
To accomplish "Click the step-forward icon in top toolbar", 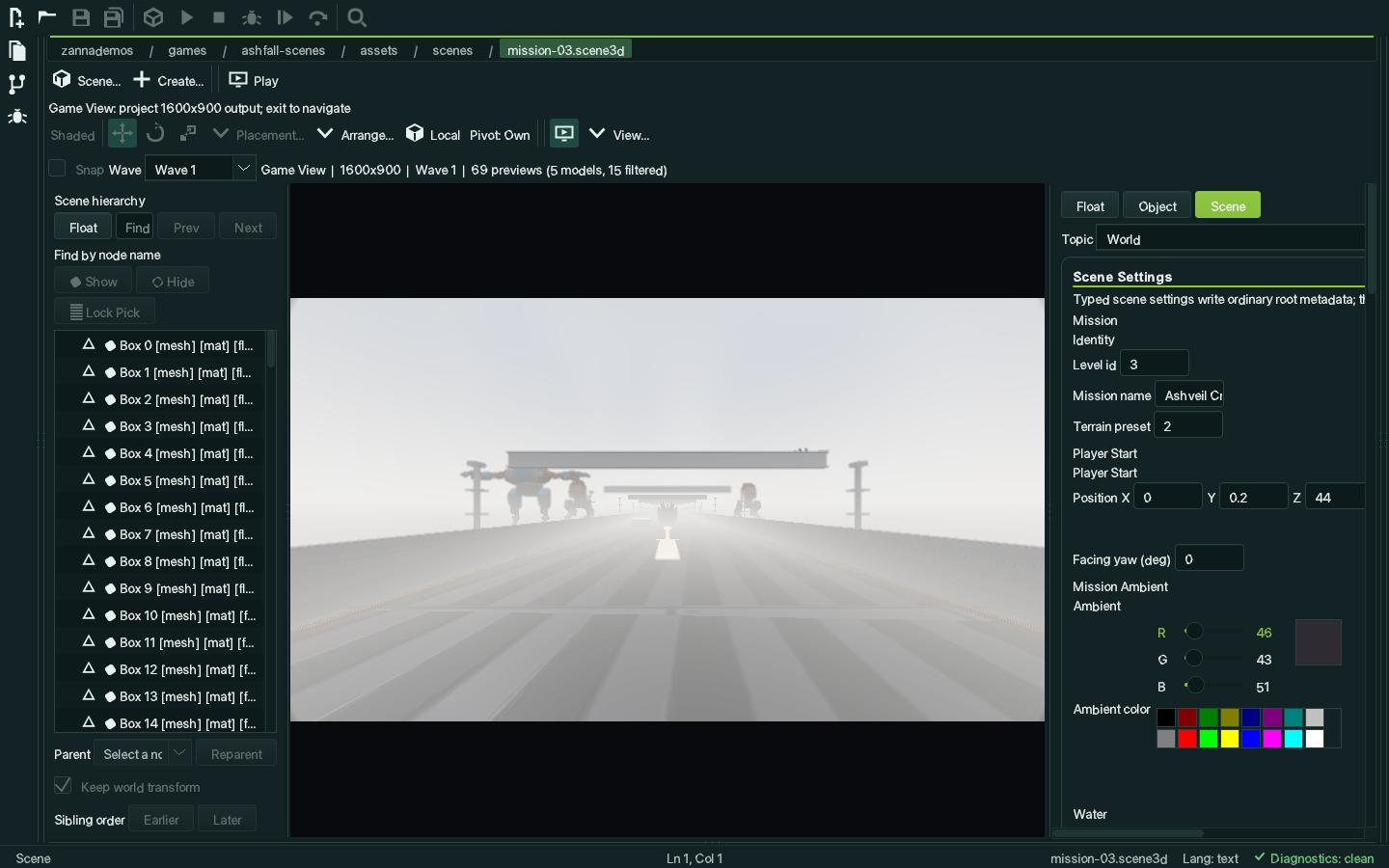I will click(x=285, y=17).
